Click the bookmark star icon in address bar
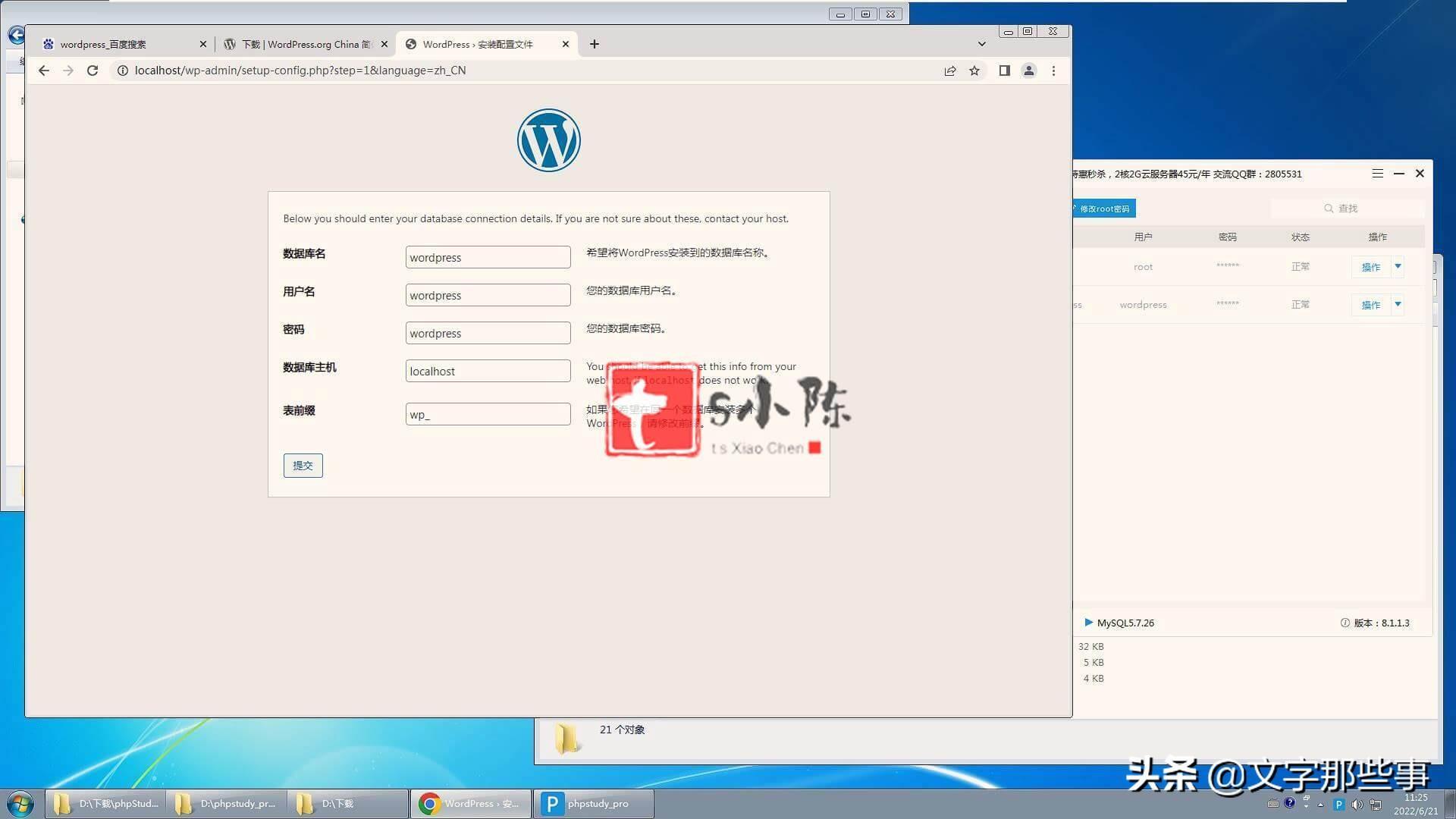 tap(974, 70)
